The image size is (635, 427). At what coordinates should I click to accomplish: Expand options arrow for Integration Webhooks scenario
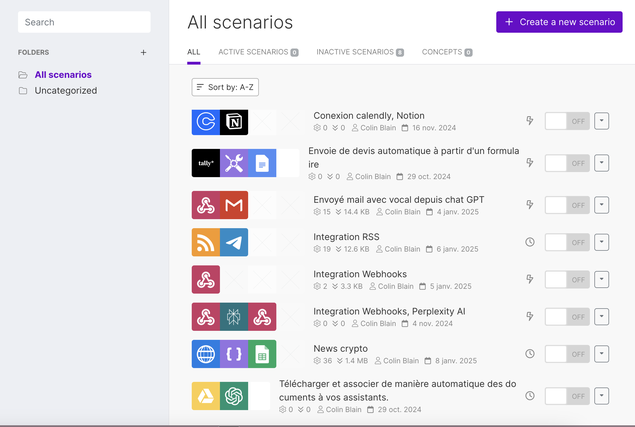(x=601, y=280)
